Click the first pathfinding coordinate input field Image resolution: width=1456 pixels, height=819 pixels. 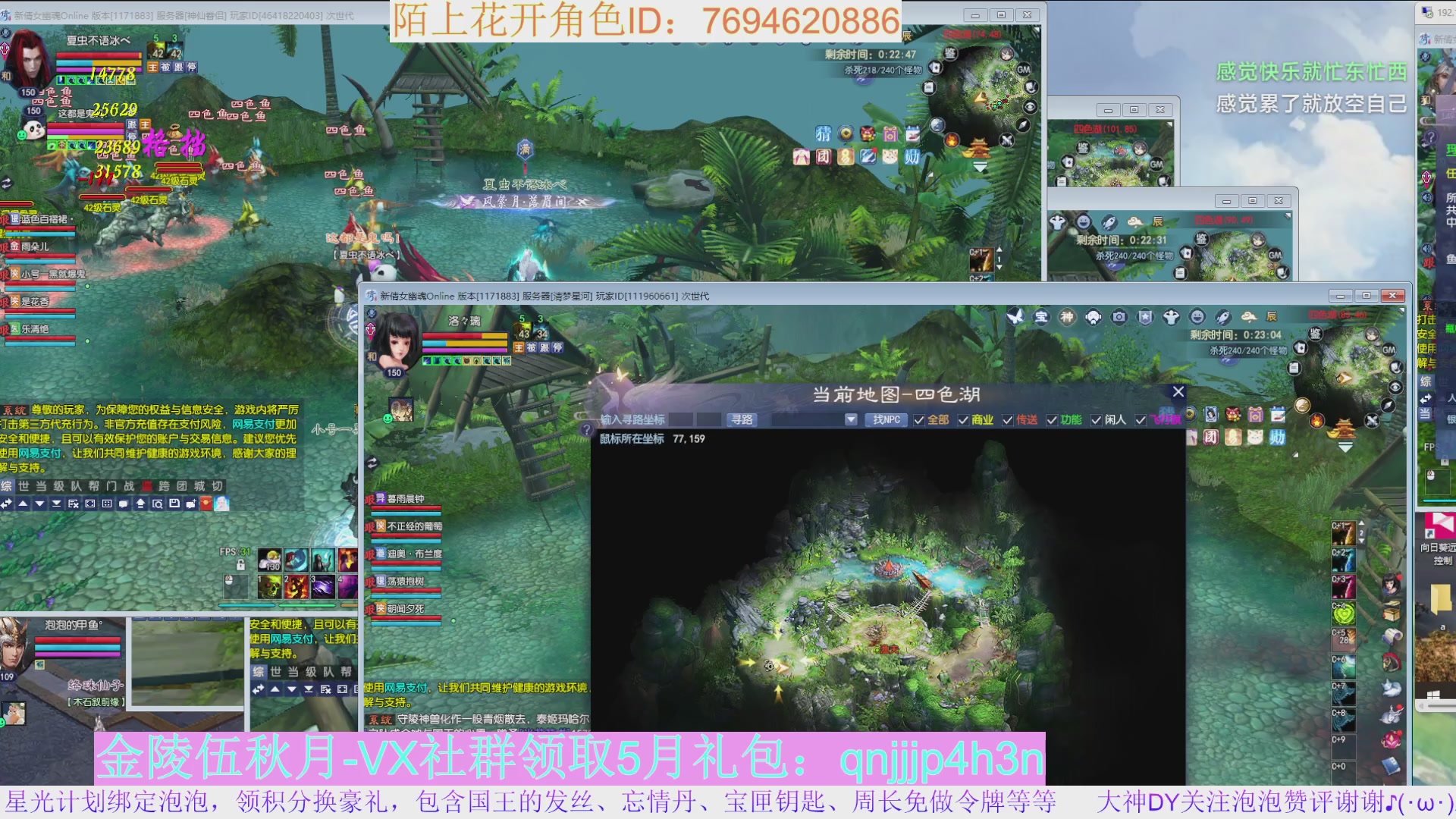(680, 419)
